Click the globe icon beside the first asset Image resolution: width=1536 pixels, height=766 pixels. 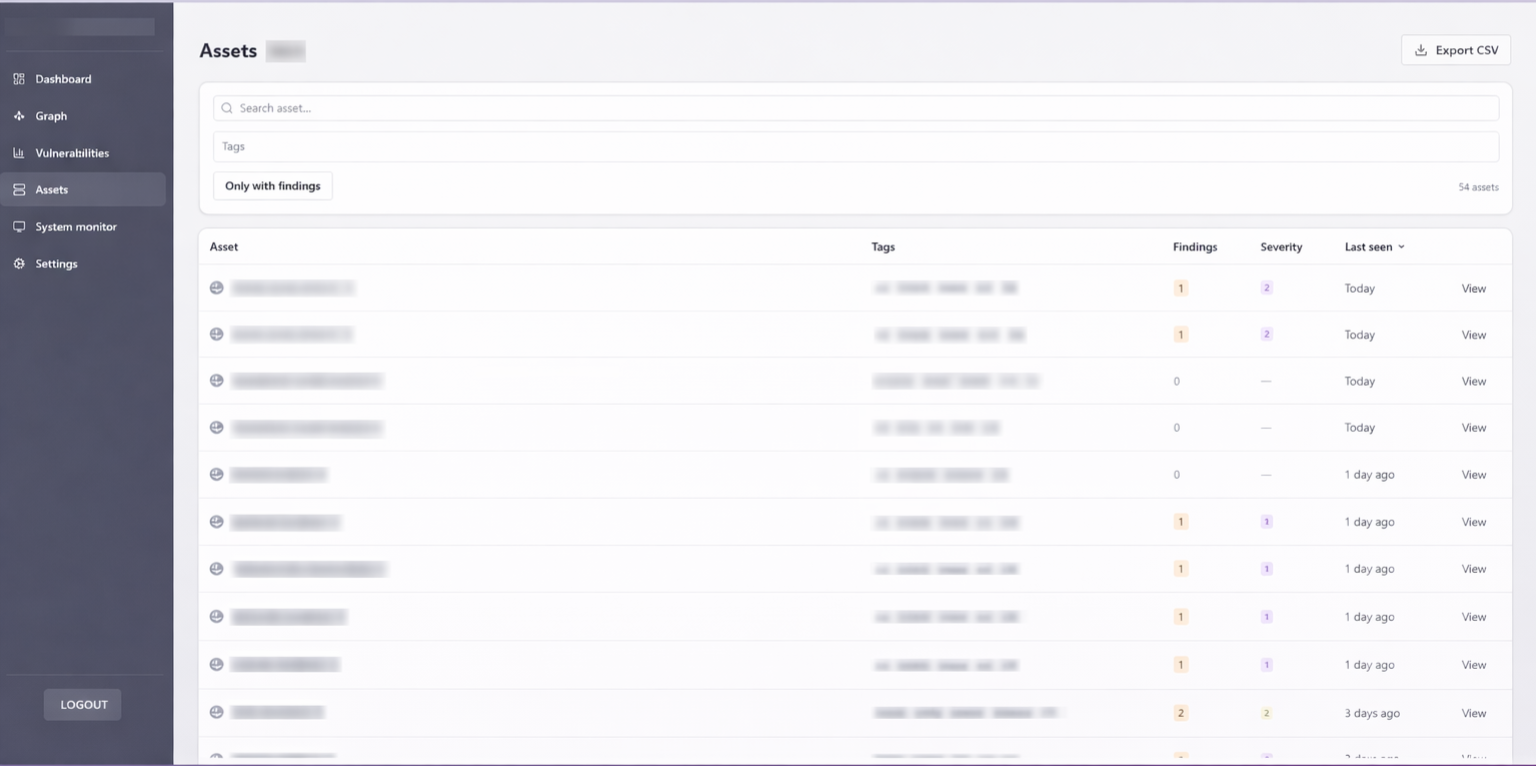click(216, 288)
